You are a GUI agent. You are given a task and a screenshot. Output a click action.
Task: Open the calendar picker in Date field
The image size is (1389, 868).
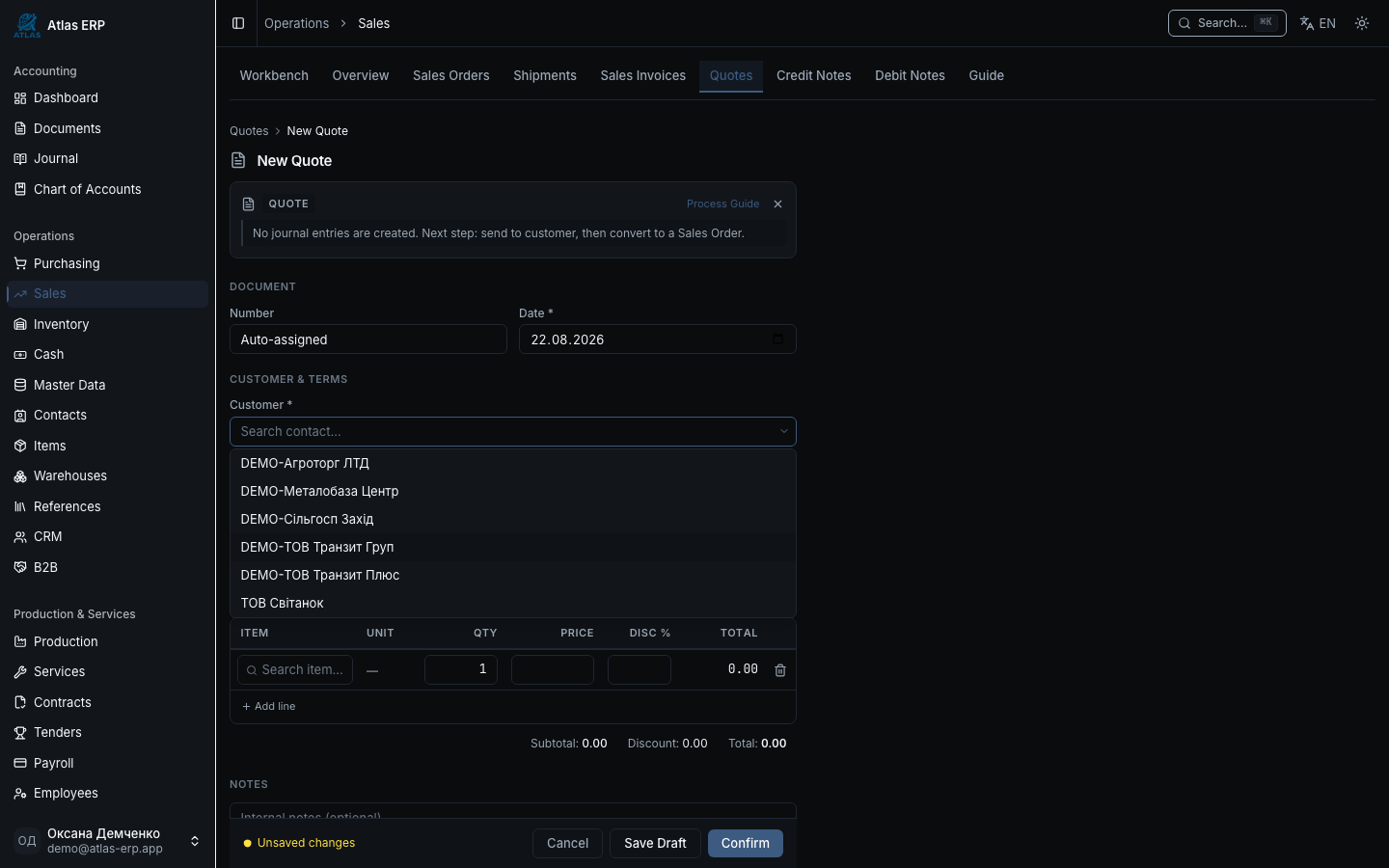point(777,339)
